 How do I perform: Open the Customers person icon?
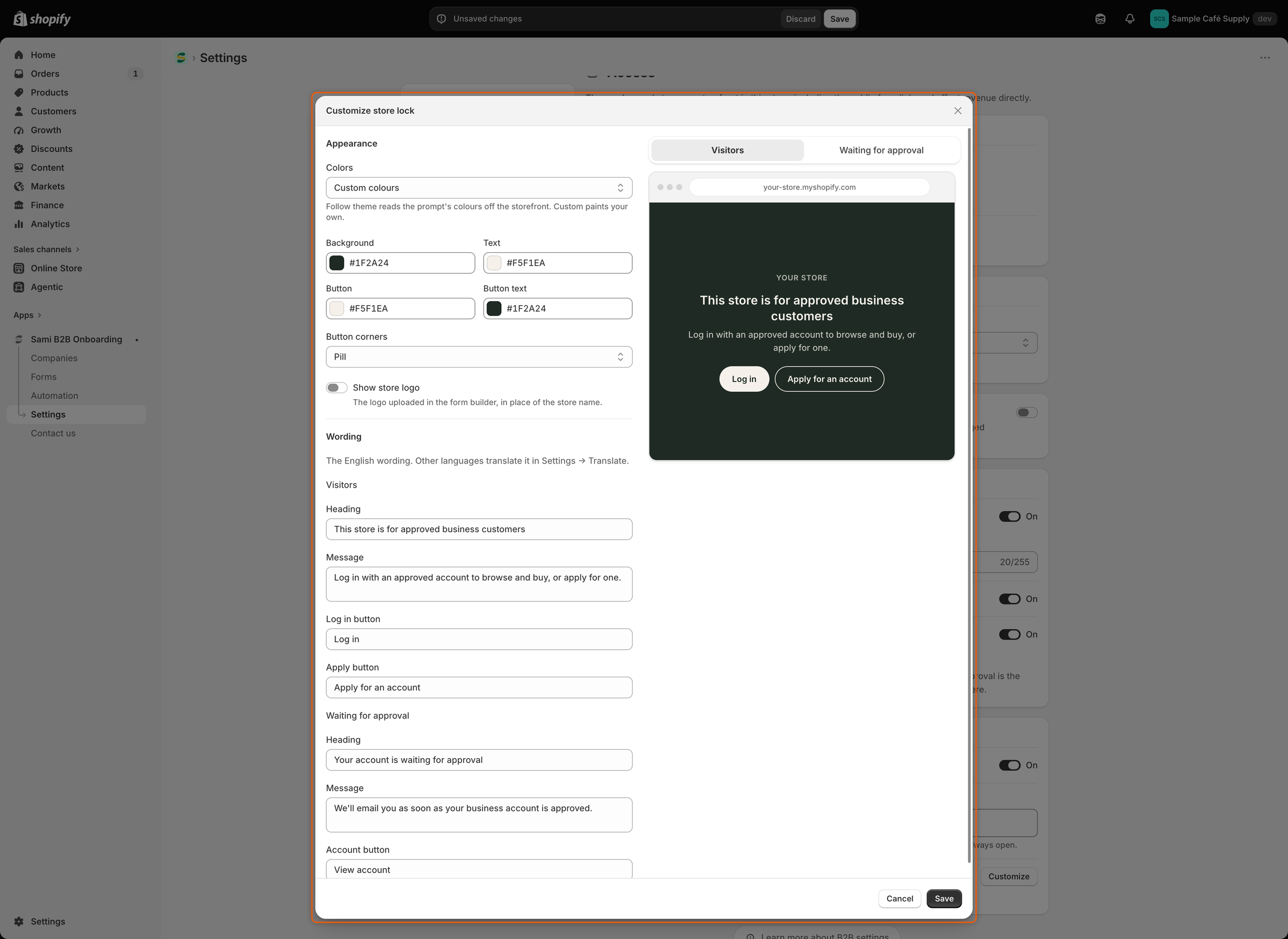pos(19,111)
